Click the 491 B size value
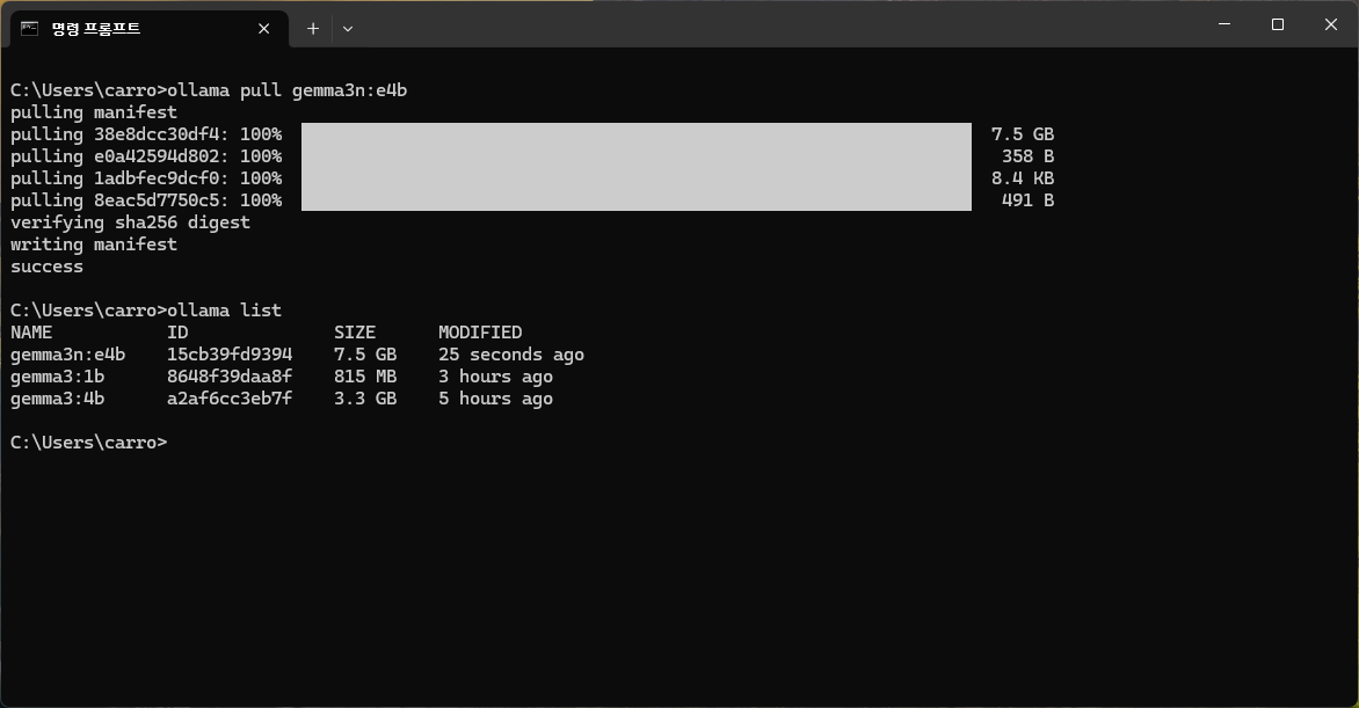The height and width of the screenshot is (708, 1359). pos(1028,200)
